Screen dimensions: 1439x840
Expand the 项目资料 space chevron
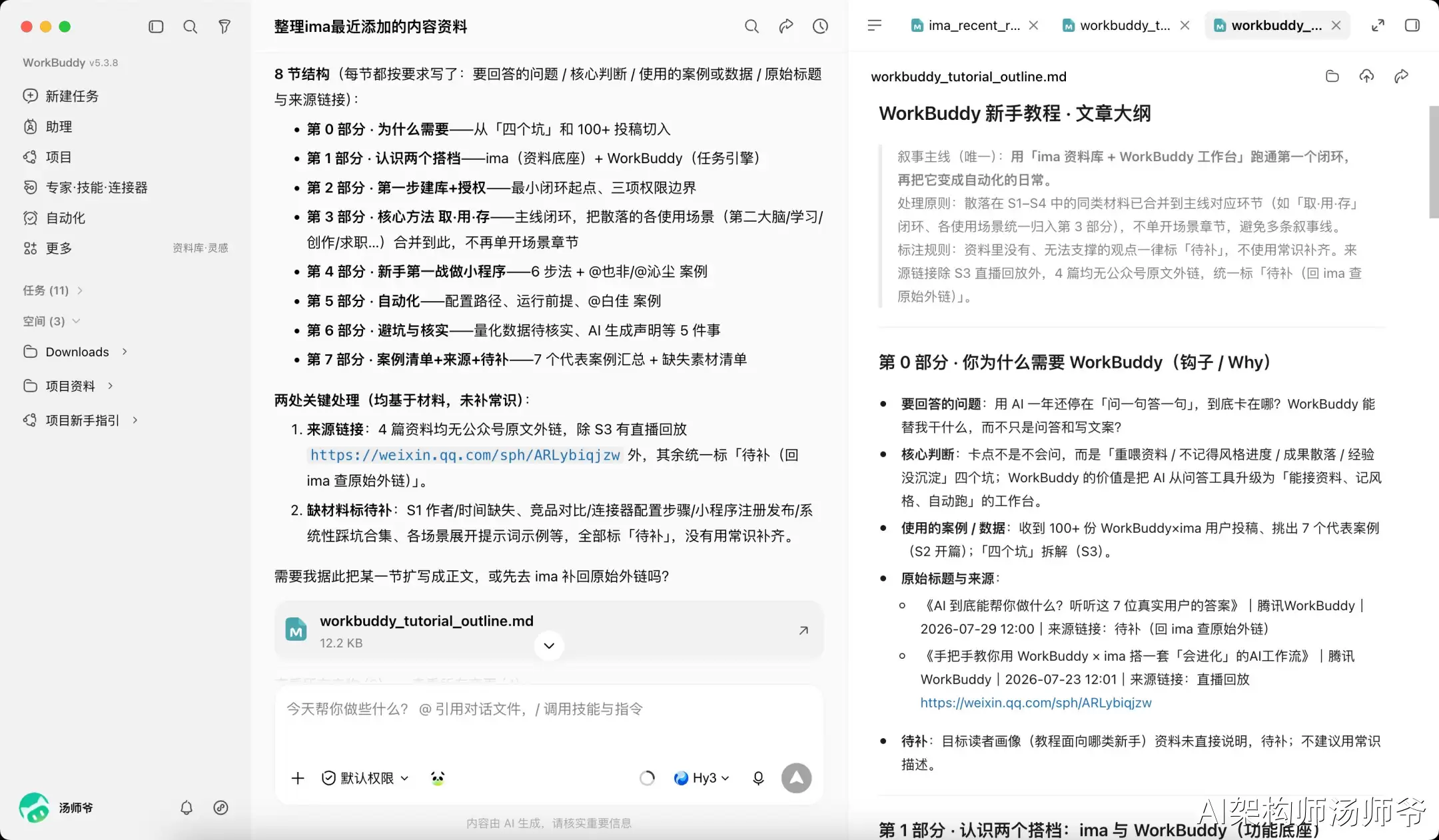point(111,386)
